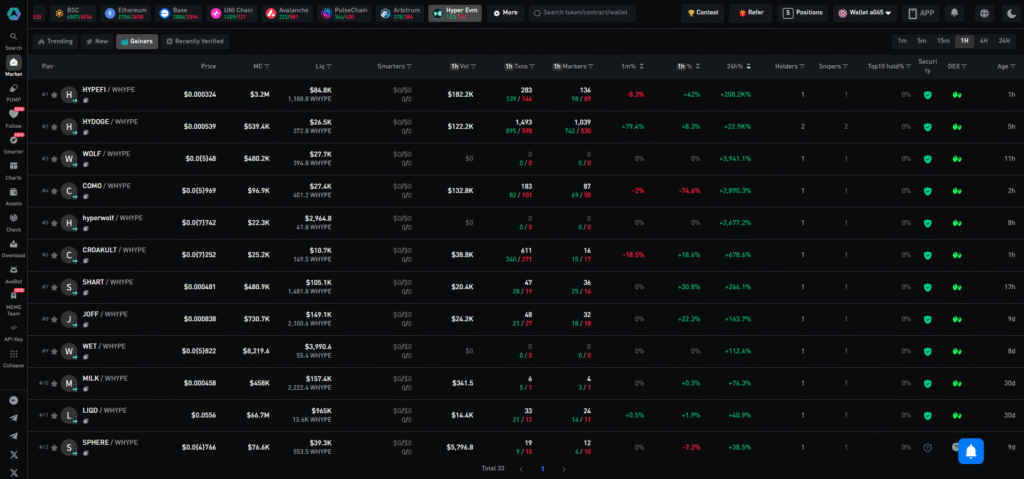Click the notification bell in top bar
The image size is (1024, 479).
(x=955, y=13)
